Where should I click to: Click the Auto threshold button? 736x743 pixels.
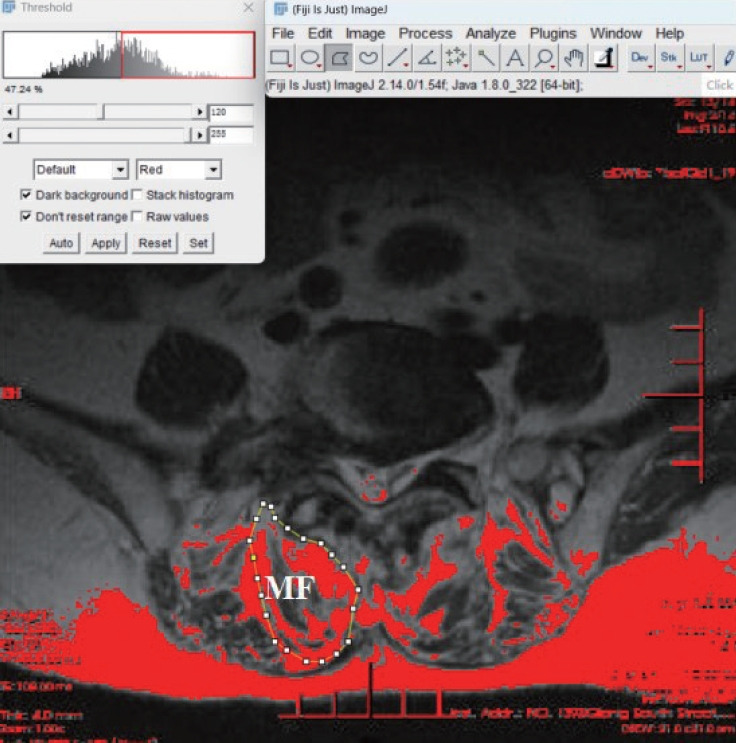click(x=61, y=243)
